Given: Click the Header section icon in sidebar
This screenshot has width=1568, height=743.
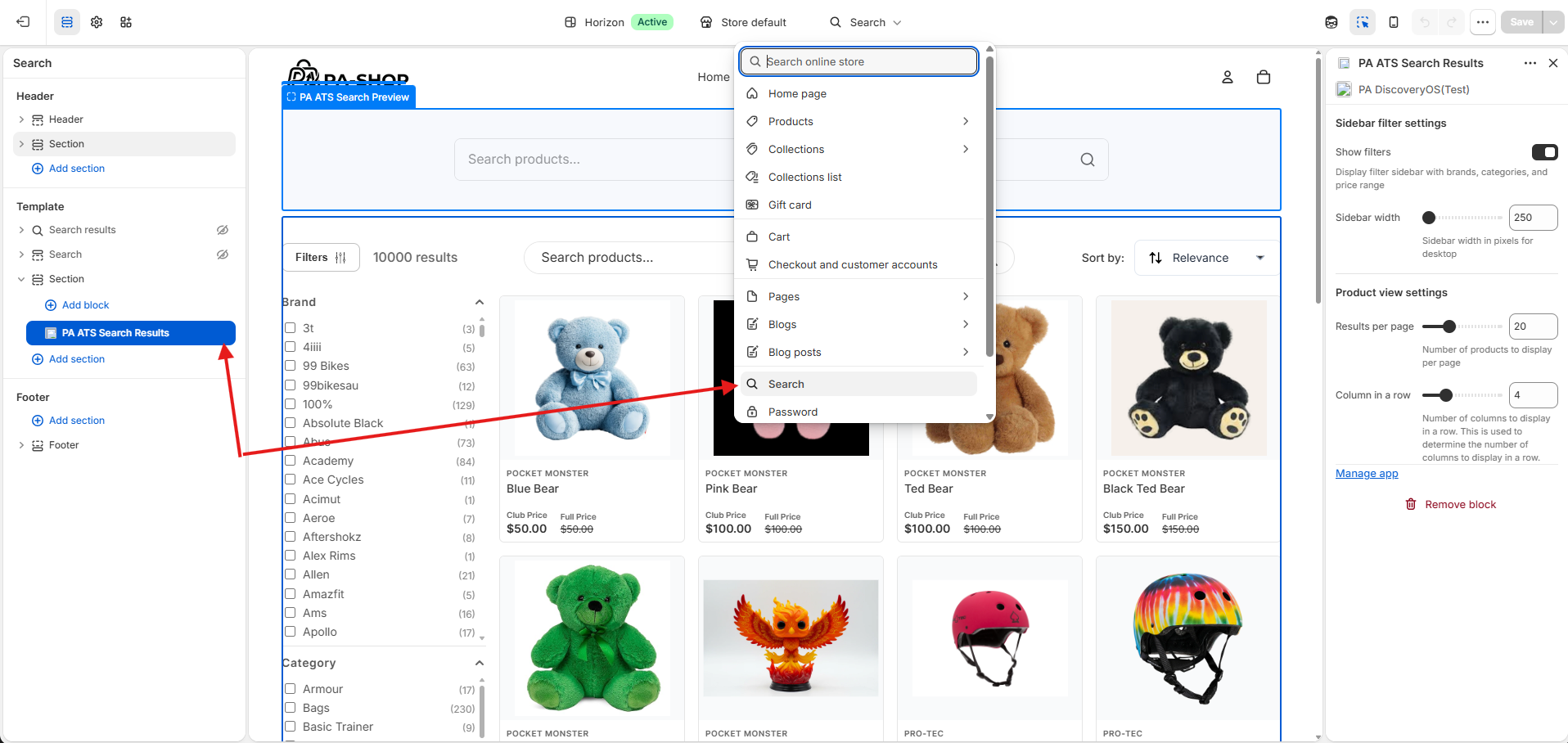Looking at the screenshot, I should (38, 119).
